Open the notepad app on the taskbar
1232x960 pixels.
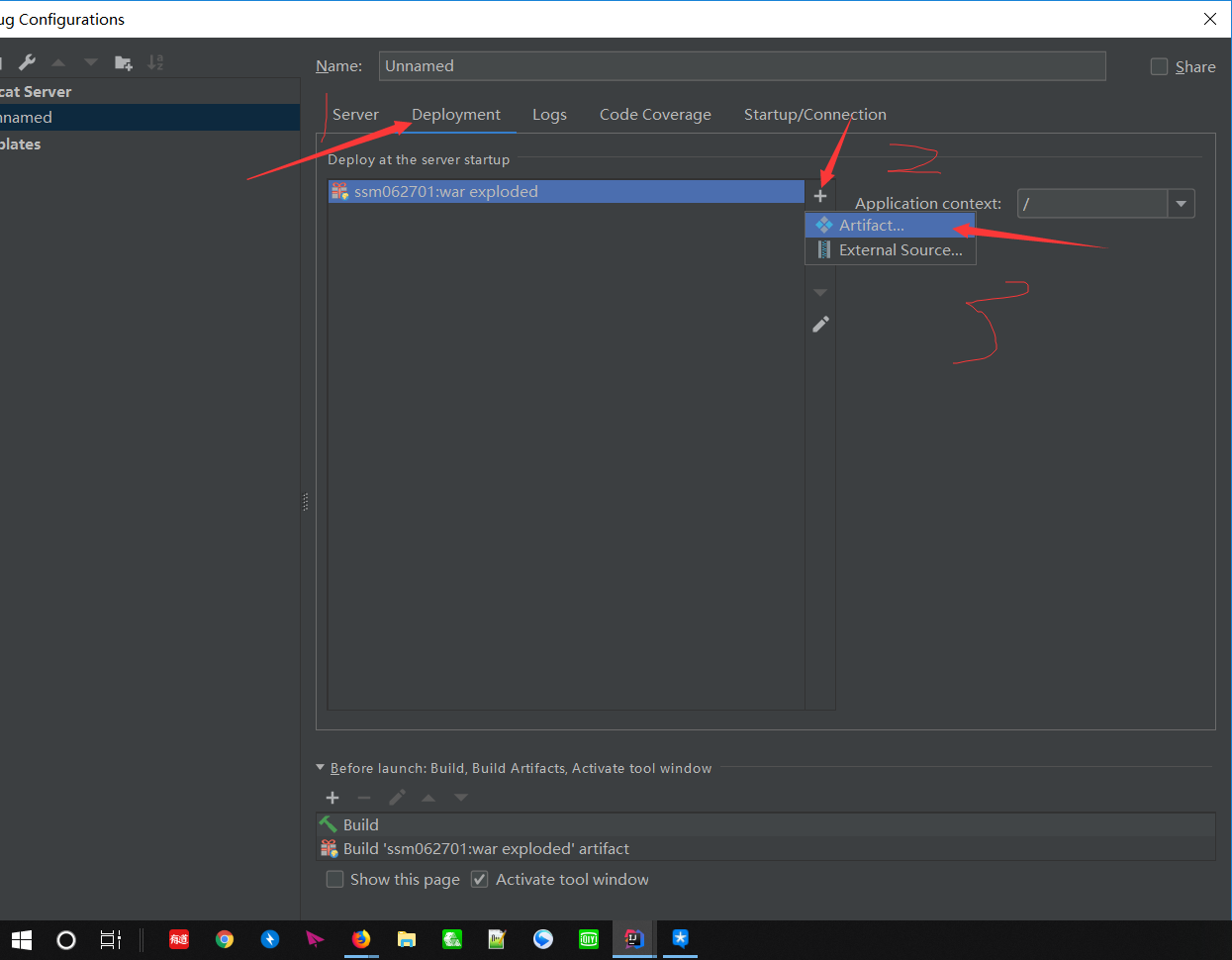coord(498,940)
